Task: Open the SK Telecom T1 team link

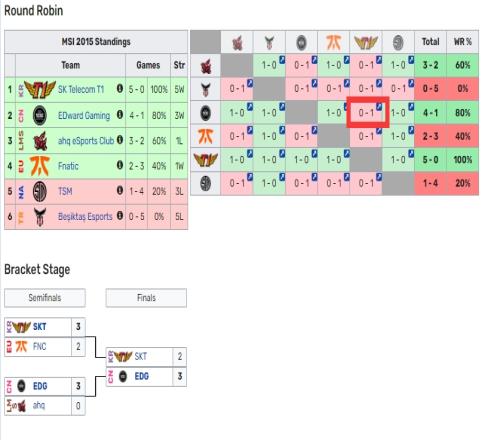Action: click(81, 89)
